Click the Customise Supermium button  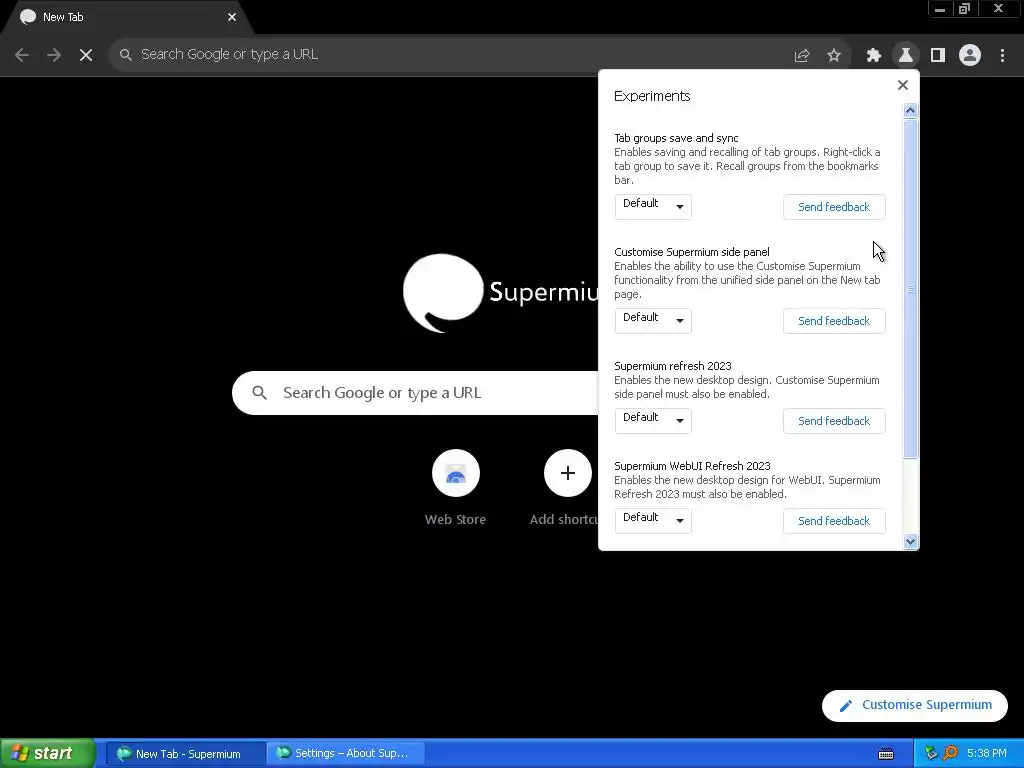(x=914, y=705)
